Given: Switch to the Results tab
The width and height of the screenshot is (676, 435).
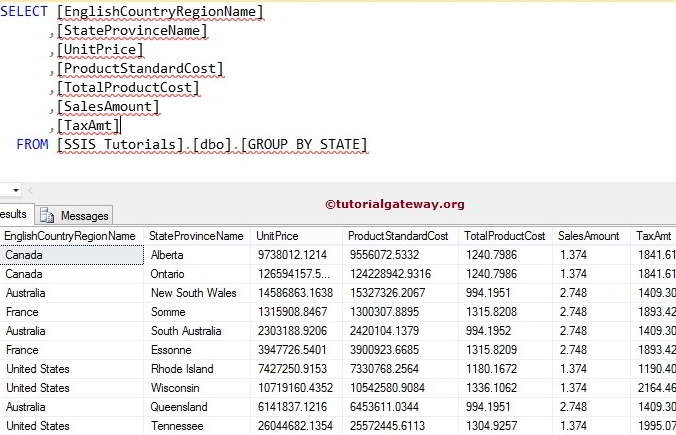Looking at the screenshot, I should [x=14, y=214].
